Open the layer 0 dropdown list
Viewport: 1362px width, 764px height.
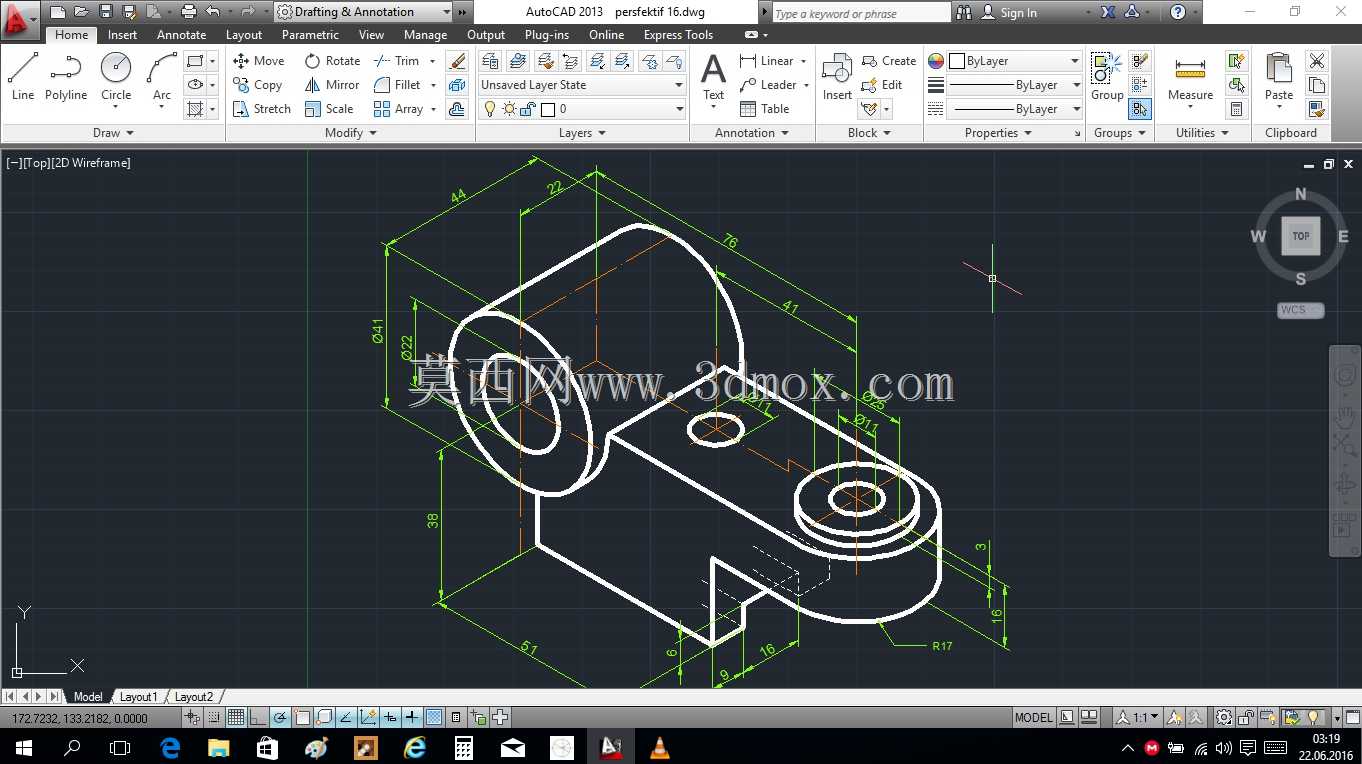point(582,109)
